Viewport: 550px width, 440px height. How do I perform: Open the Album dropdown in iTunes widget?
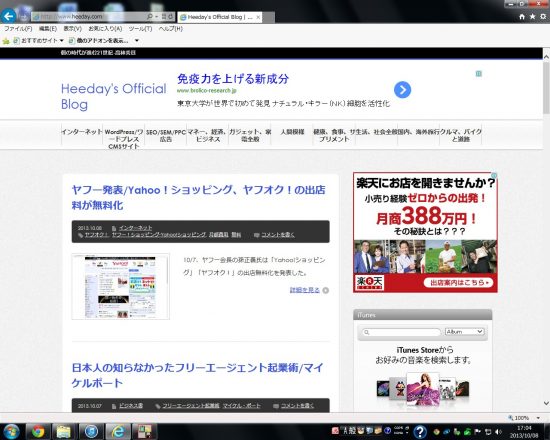click(464, 332)
